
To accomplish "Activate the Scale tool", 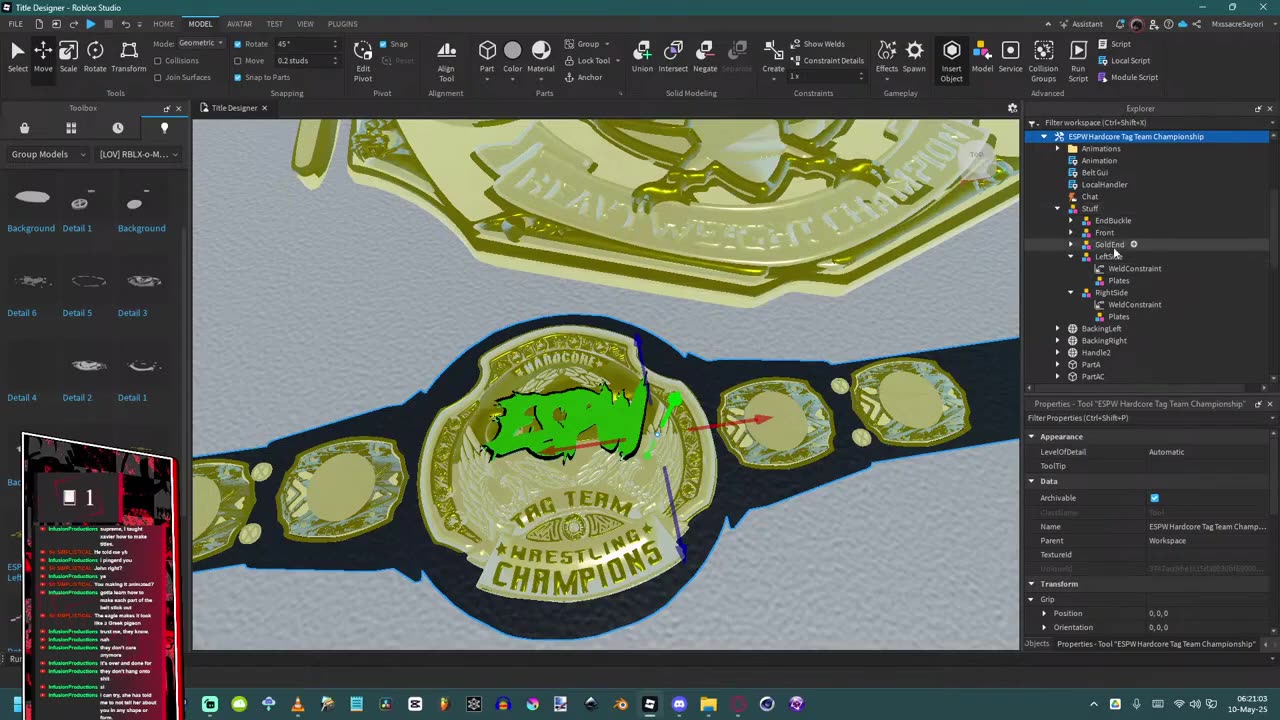I will click(68, 56).
